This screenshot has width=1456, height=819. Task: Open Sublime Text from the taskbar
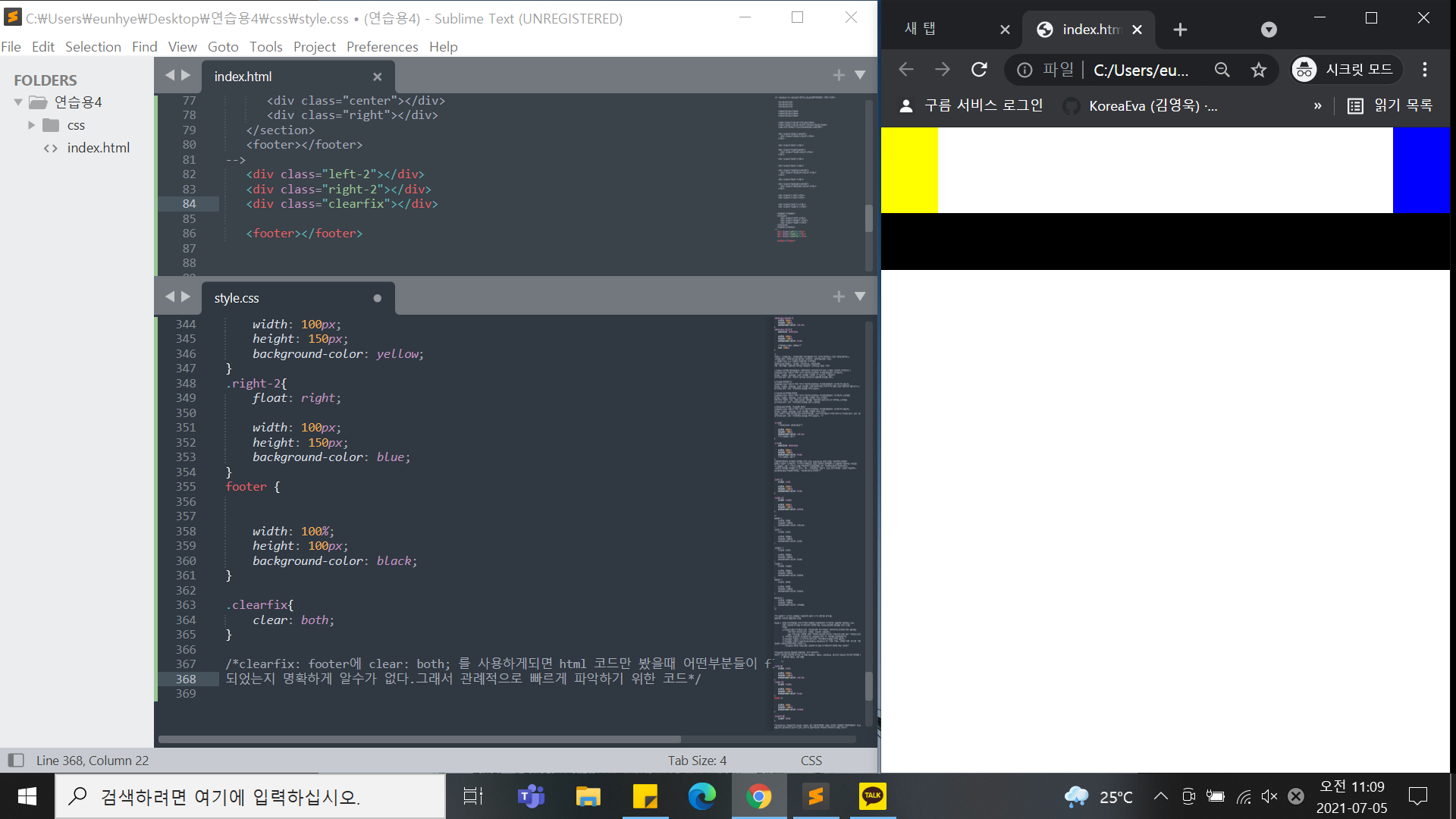816,796
